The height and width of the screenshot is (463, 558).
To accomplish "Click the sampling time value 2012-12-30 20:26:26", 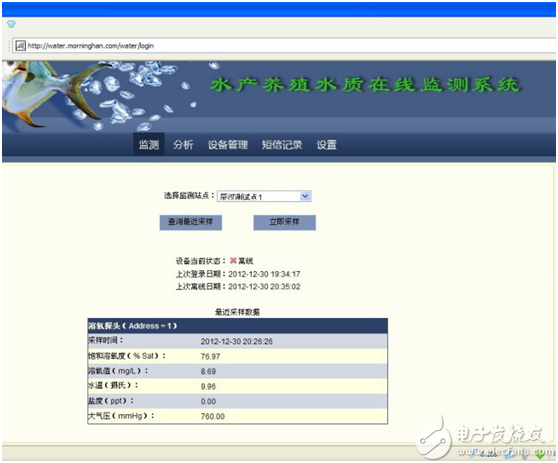I will pos(237,341).
